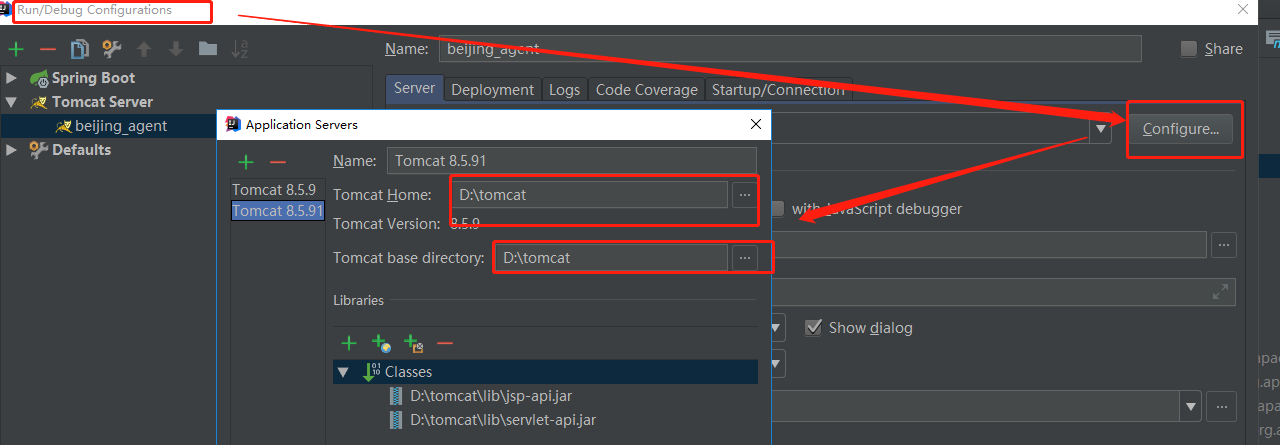Open the edit defaults wrench icon

111,49
